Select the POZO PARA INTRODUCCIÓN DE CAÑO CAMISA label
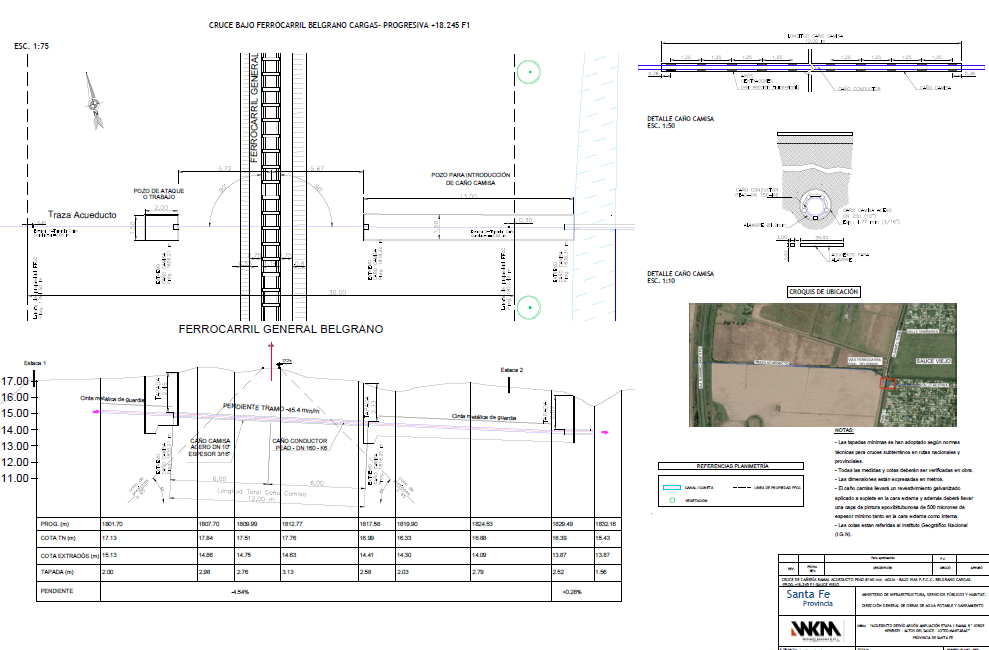This screenshot has width=989, height=650. [x=471, y=179]
